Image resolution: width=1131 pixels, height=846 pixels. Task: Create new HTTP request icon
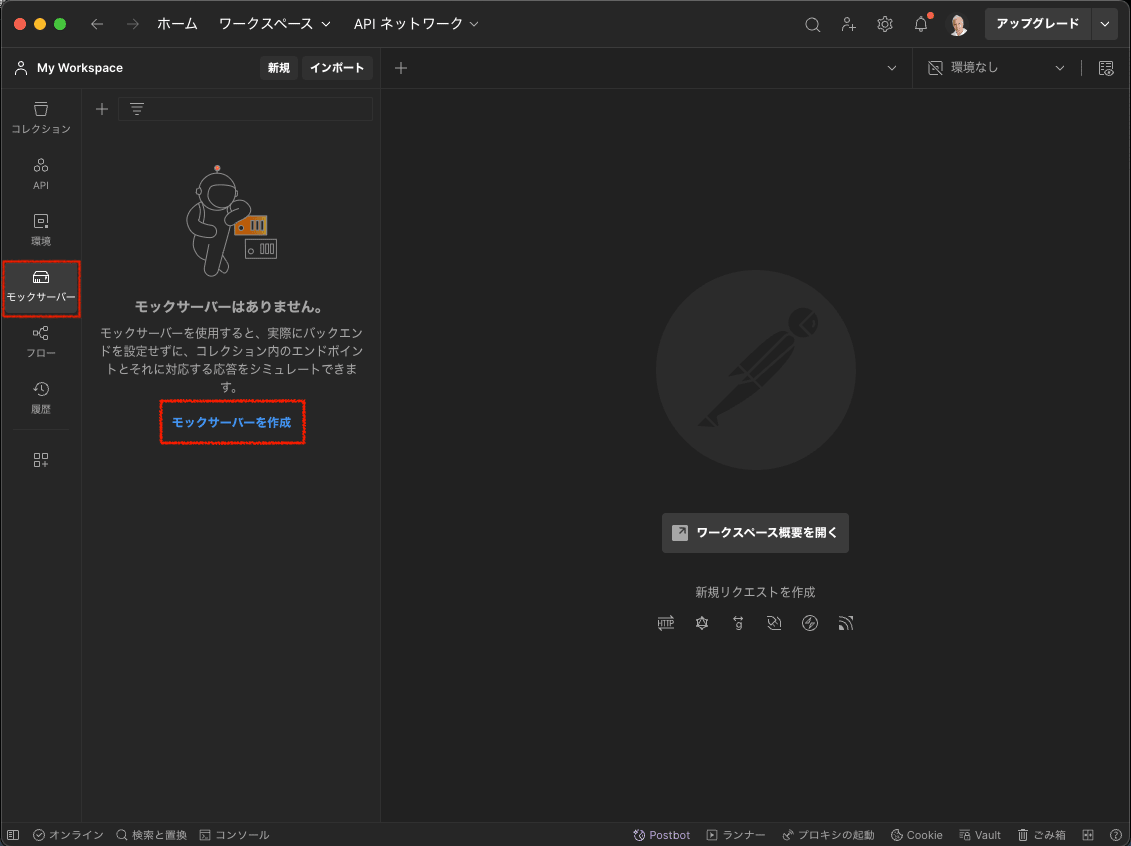pyautogui.click(x=666, y=623)
